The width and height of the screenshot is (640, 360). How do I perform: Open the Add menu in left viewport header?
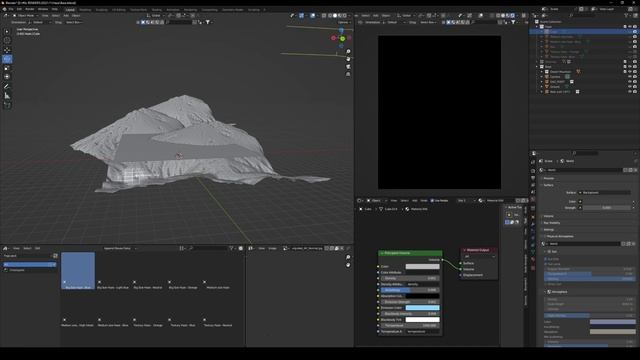pyautogui.click(x=66, y=16)
